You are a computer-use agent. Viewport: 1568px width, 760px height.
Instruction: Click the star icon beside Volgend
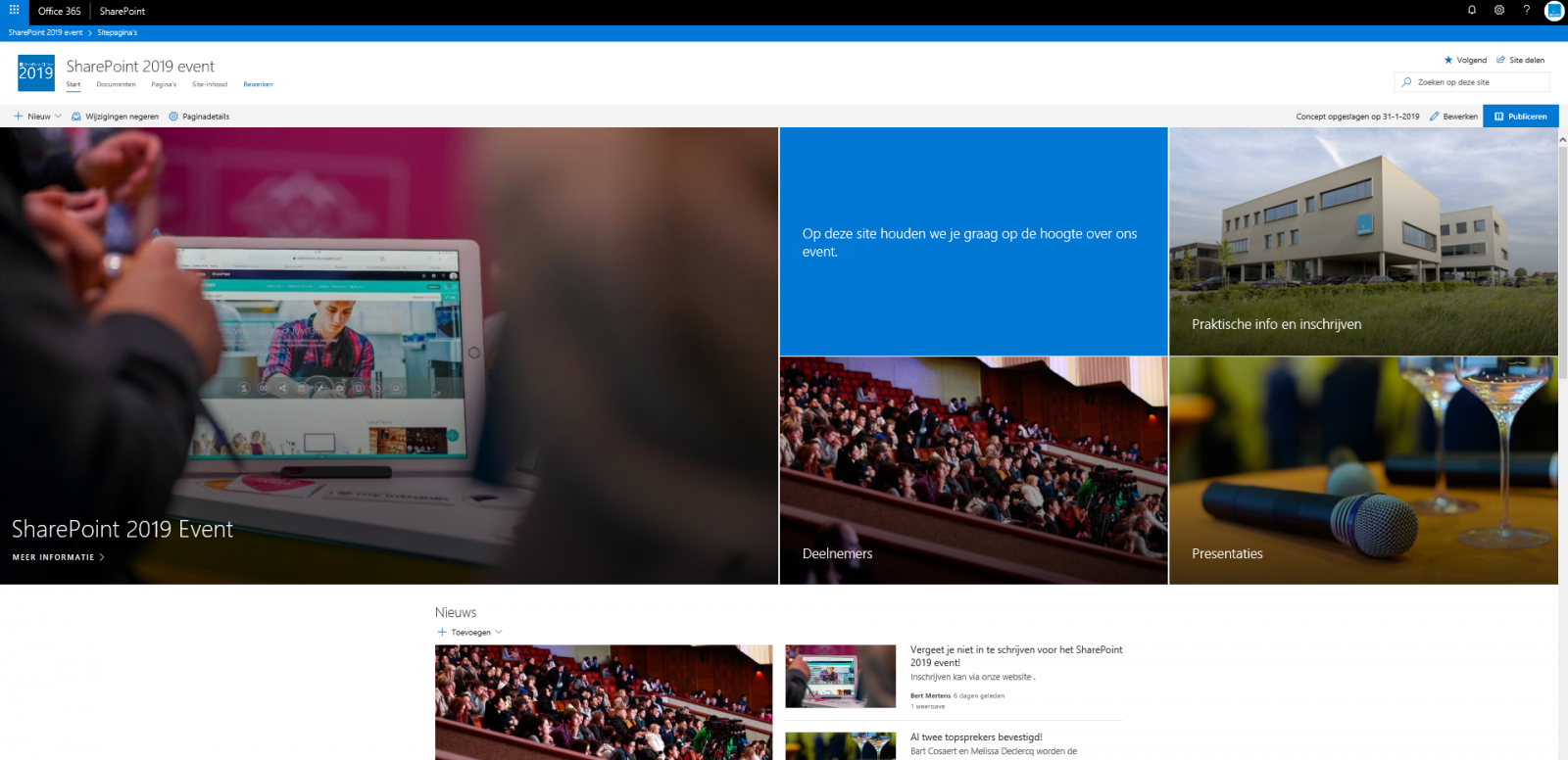[x=1448, y=60]
